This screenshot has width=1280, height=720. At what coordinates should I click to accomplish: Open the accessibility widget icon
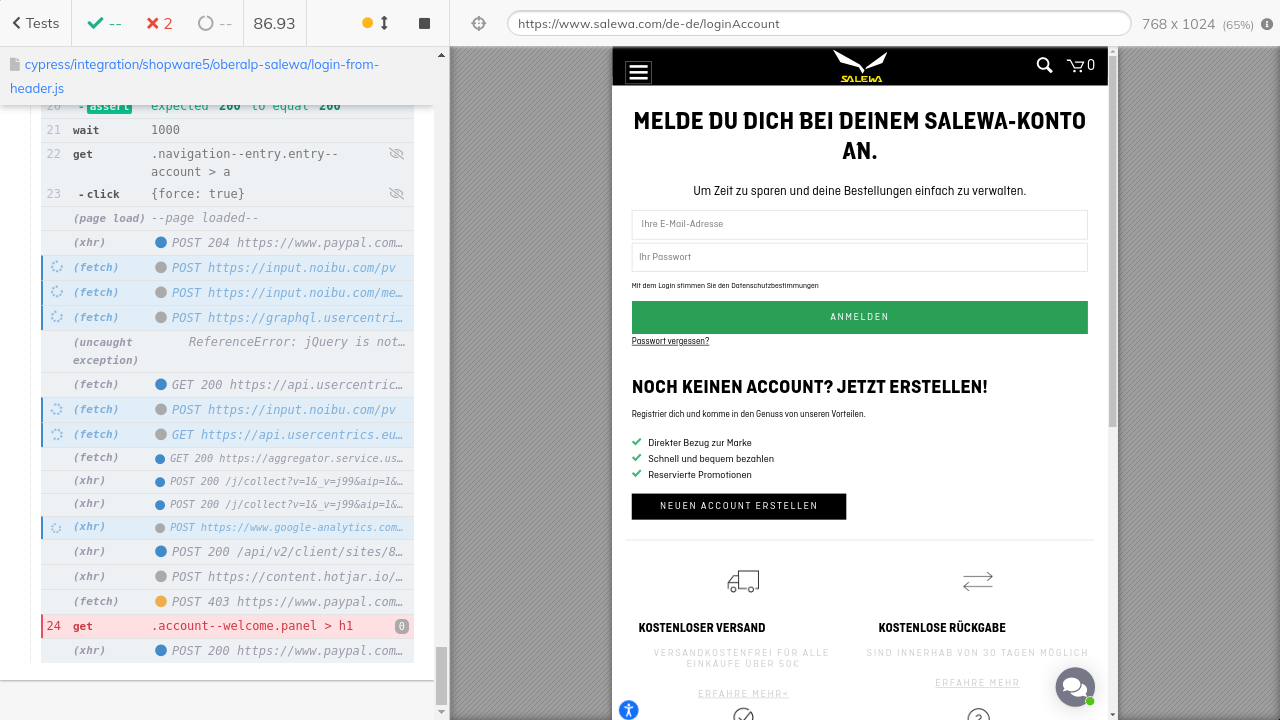[628, 710]
